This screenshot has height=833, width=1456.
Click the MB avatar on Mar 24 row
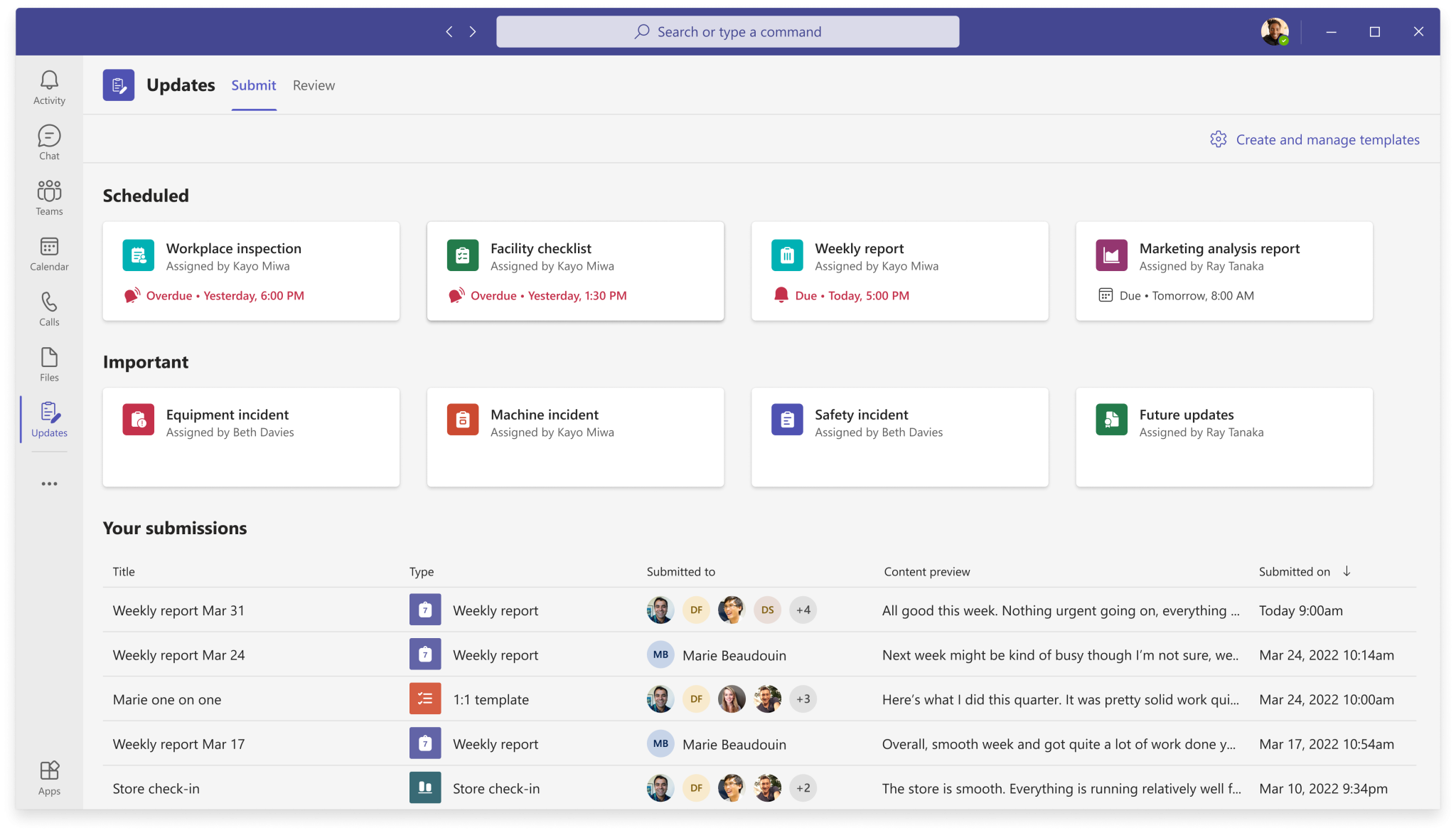[660, 654]
